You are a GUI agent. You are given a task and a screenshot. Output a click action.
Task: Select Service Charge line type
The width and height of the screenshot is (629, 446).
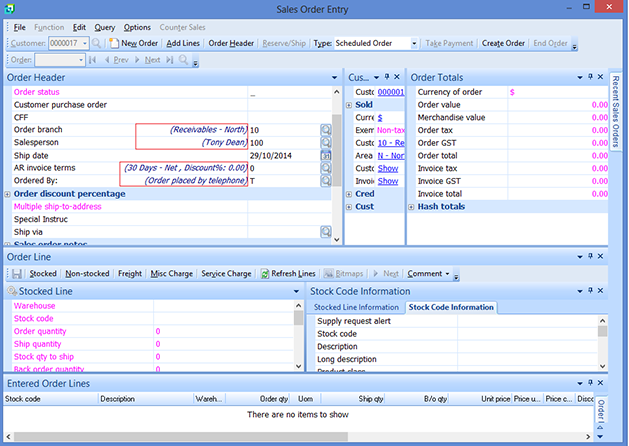pos(226,274)
